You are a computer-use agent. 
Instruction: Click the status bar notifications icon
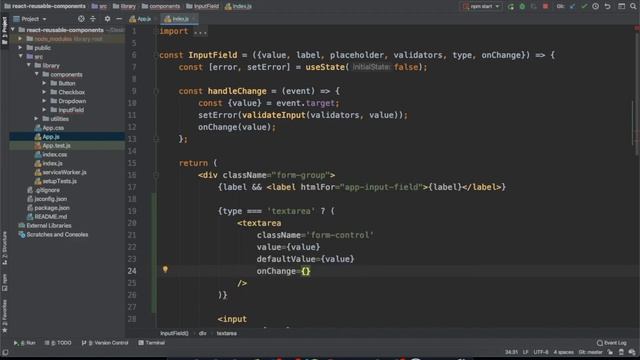point(632,352)
